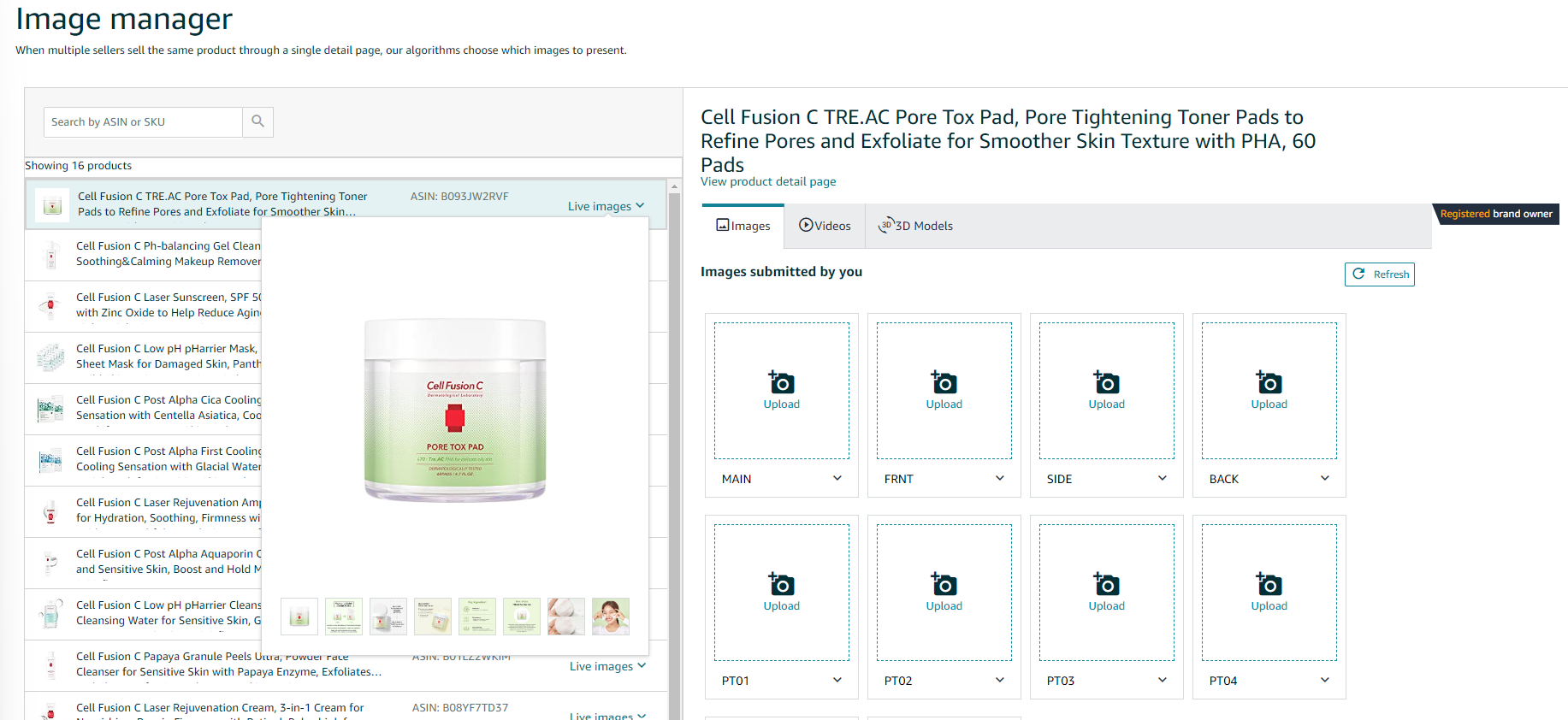This screenshot has width=1568, height=720.
Task: Select the woman's face live image thumbnail
Action: tap(611, 617)
